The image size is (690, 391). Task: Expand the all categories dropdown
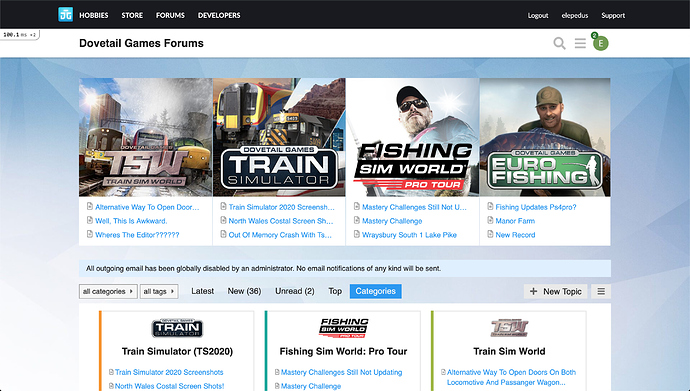[108, 291]
